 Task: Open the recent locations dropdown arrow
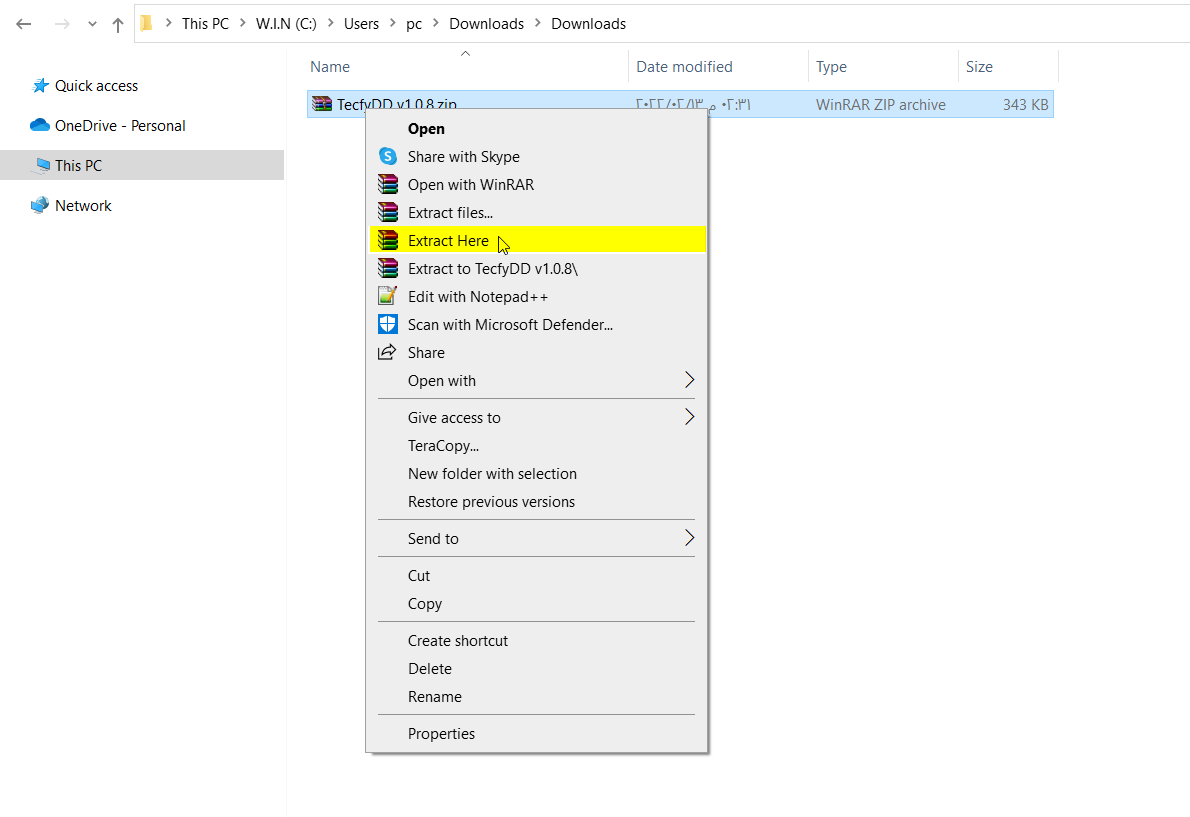point(93,24)
